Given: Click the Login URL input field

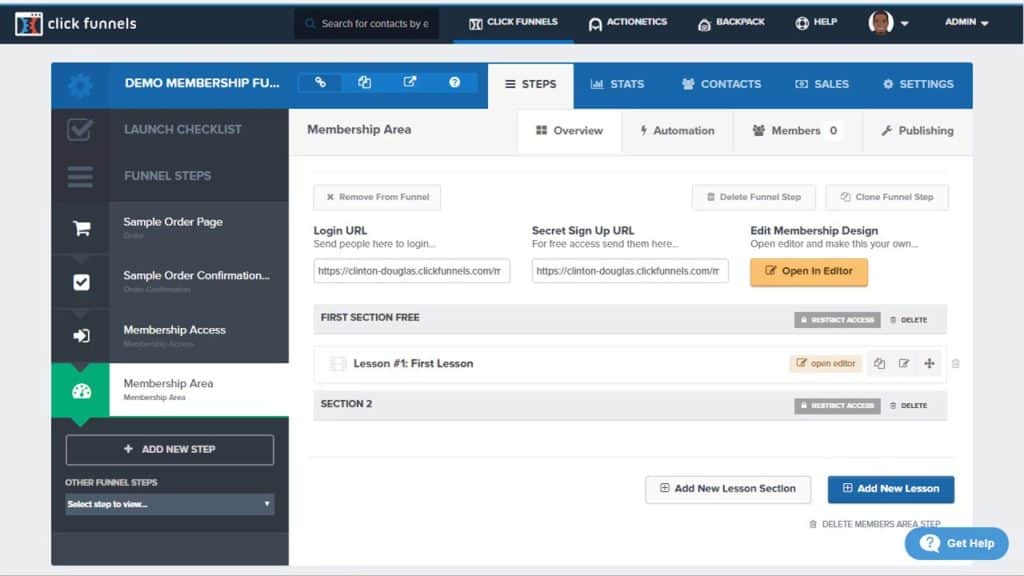Looking at the screenshot, I should click(411, 271).
